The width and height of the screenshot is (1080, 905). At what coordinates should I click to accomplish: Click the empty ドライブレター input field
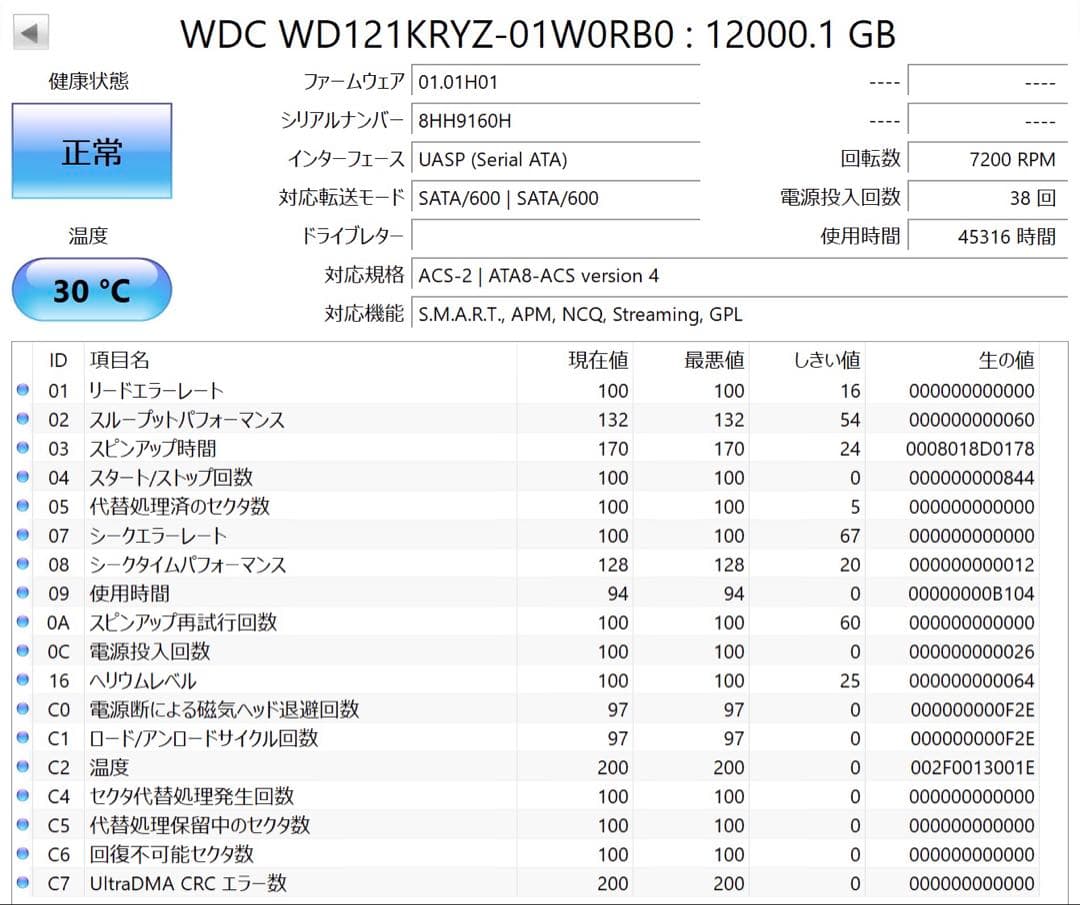point(555,236)
